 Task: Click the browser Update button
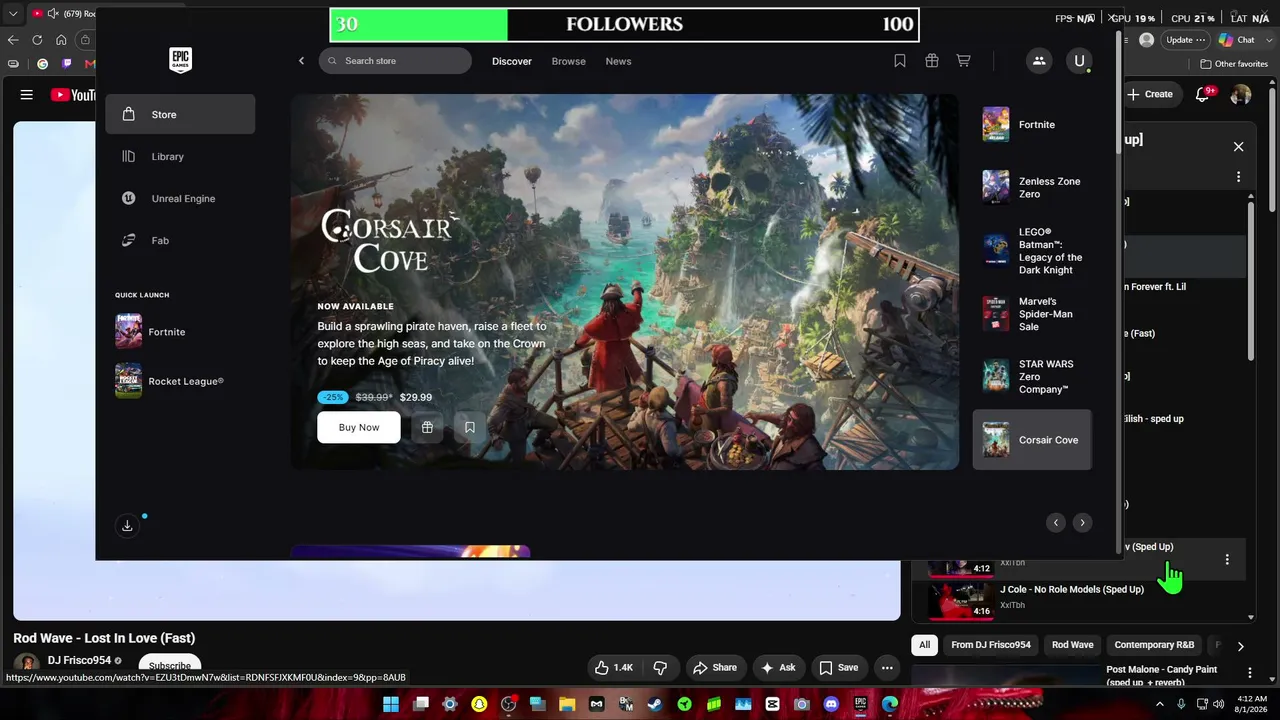(1185, 40)
